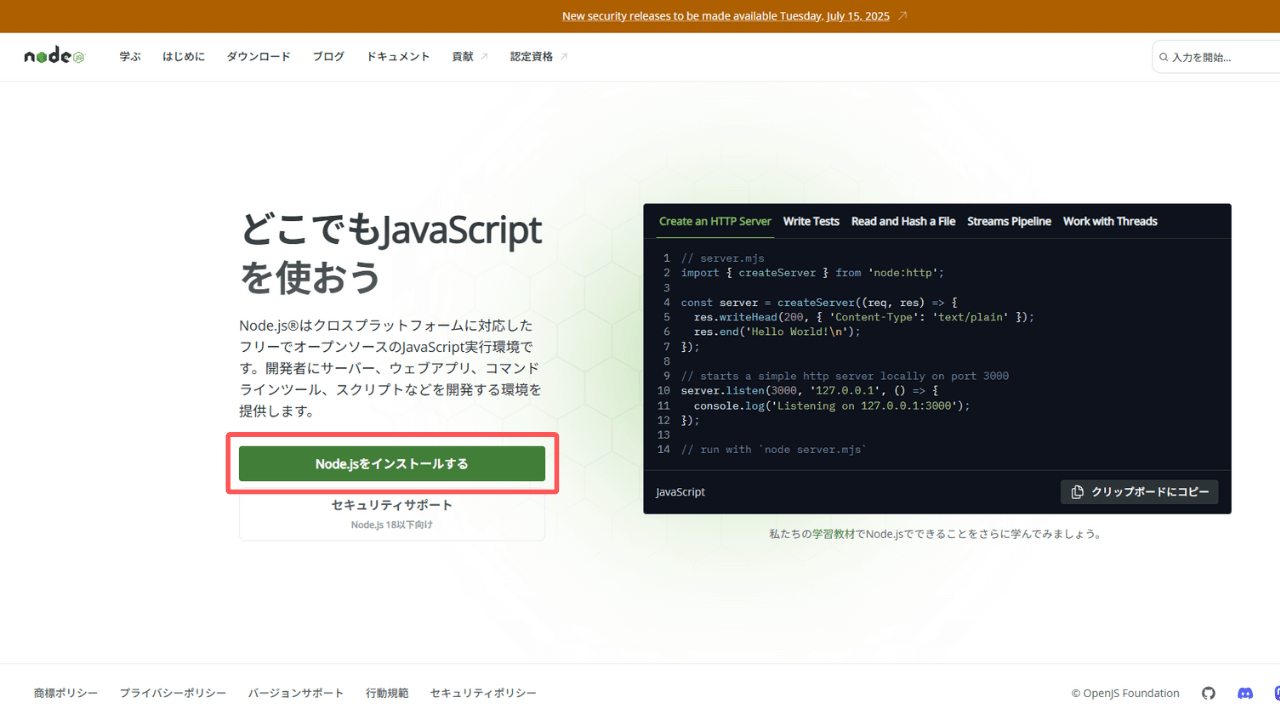The width and height of the screenshot is (1280, 720).
Task: Click クリップボードにコピー button
Action: pyautogui.click(x=1139, y=492)
